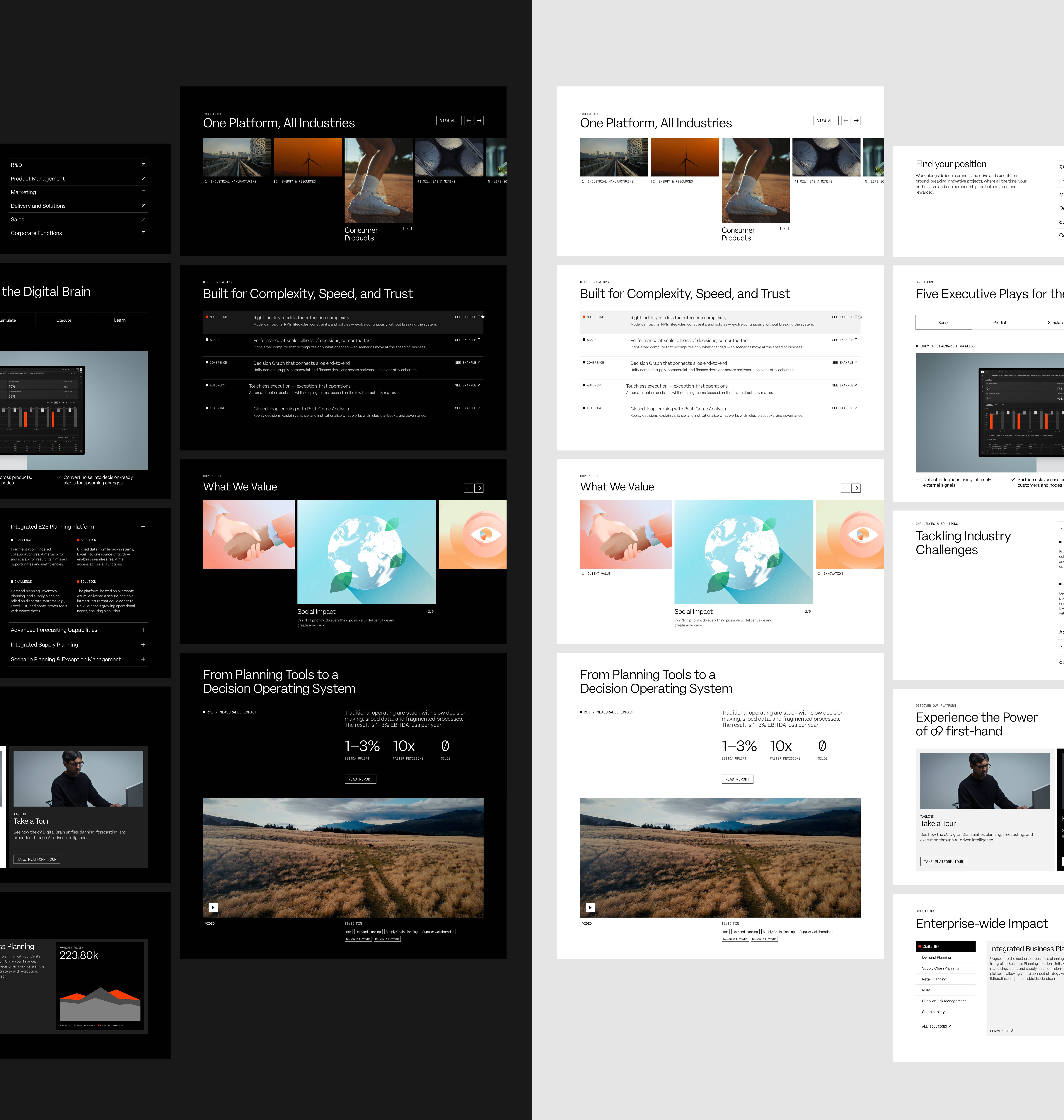Expand Scenario Planning & Exception Management
The height and width of the screenshot is (1120, 1064).
pos(144,659)
